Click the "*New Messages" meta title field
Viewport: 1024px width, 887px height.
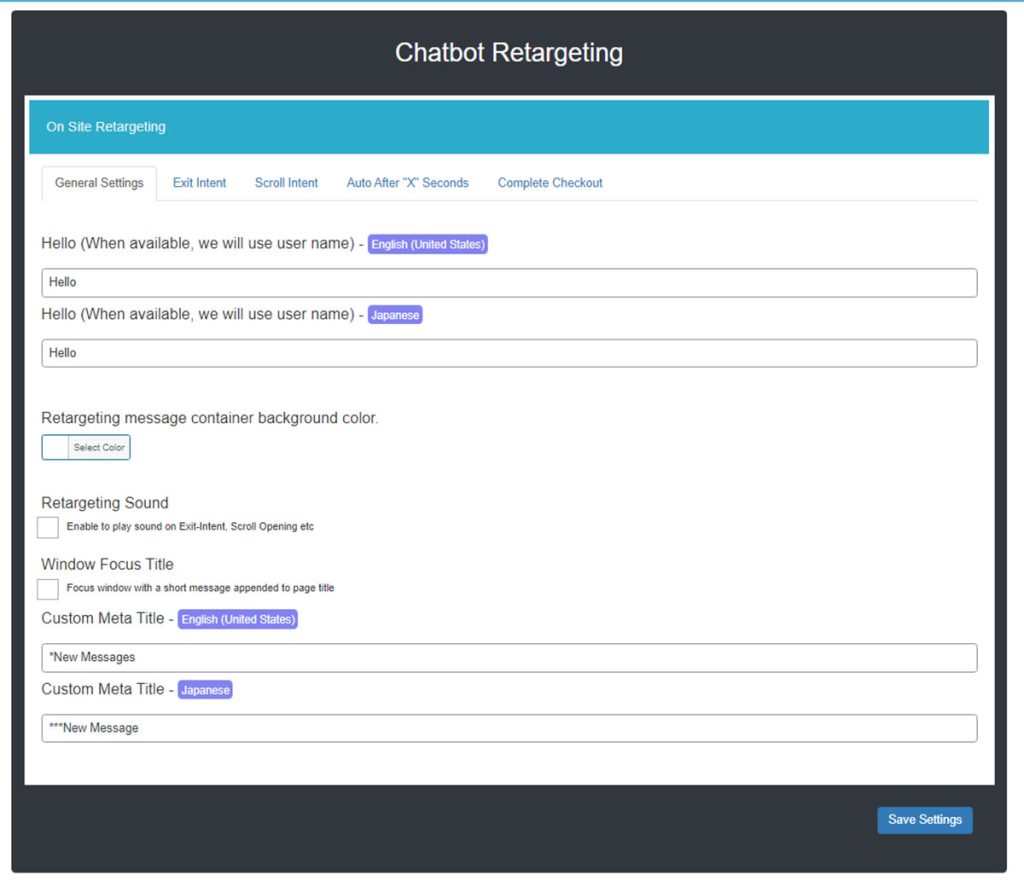[508, 657]
